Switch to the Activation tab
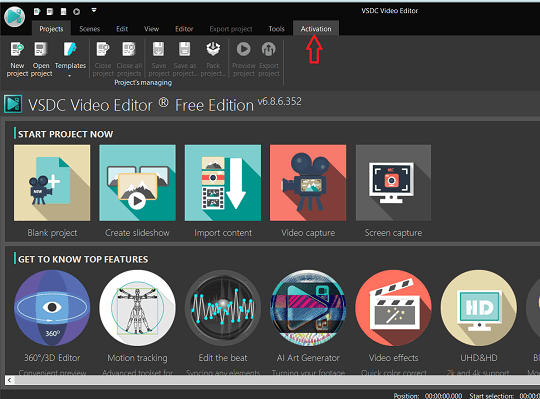Viewport: 540px width, 399px height. tap(316, 29)
